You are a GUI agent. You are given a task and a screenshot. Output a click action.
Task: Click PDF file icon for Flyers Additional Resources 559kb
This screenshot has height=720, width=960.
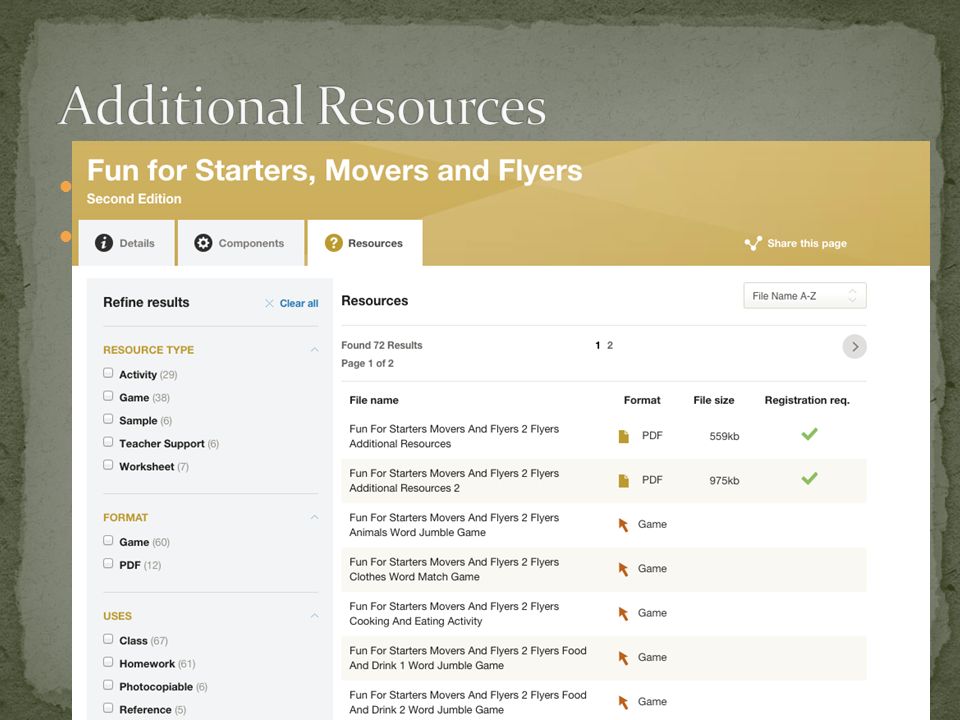(x=623, y=436)
